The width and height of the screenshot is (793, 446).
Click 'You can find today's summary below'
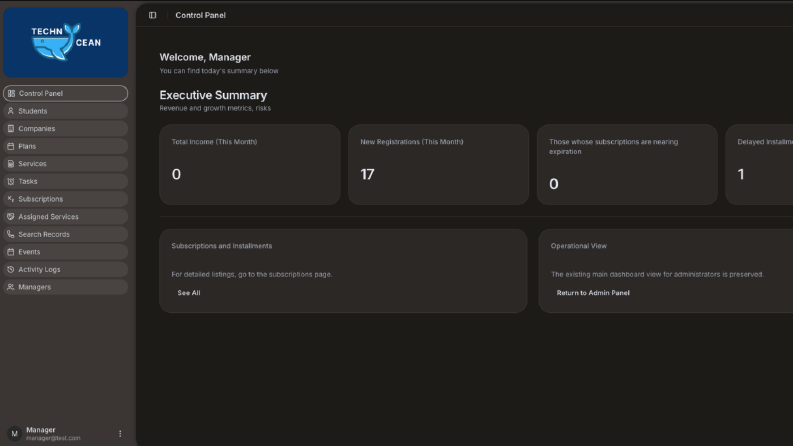click(219, 71)
